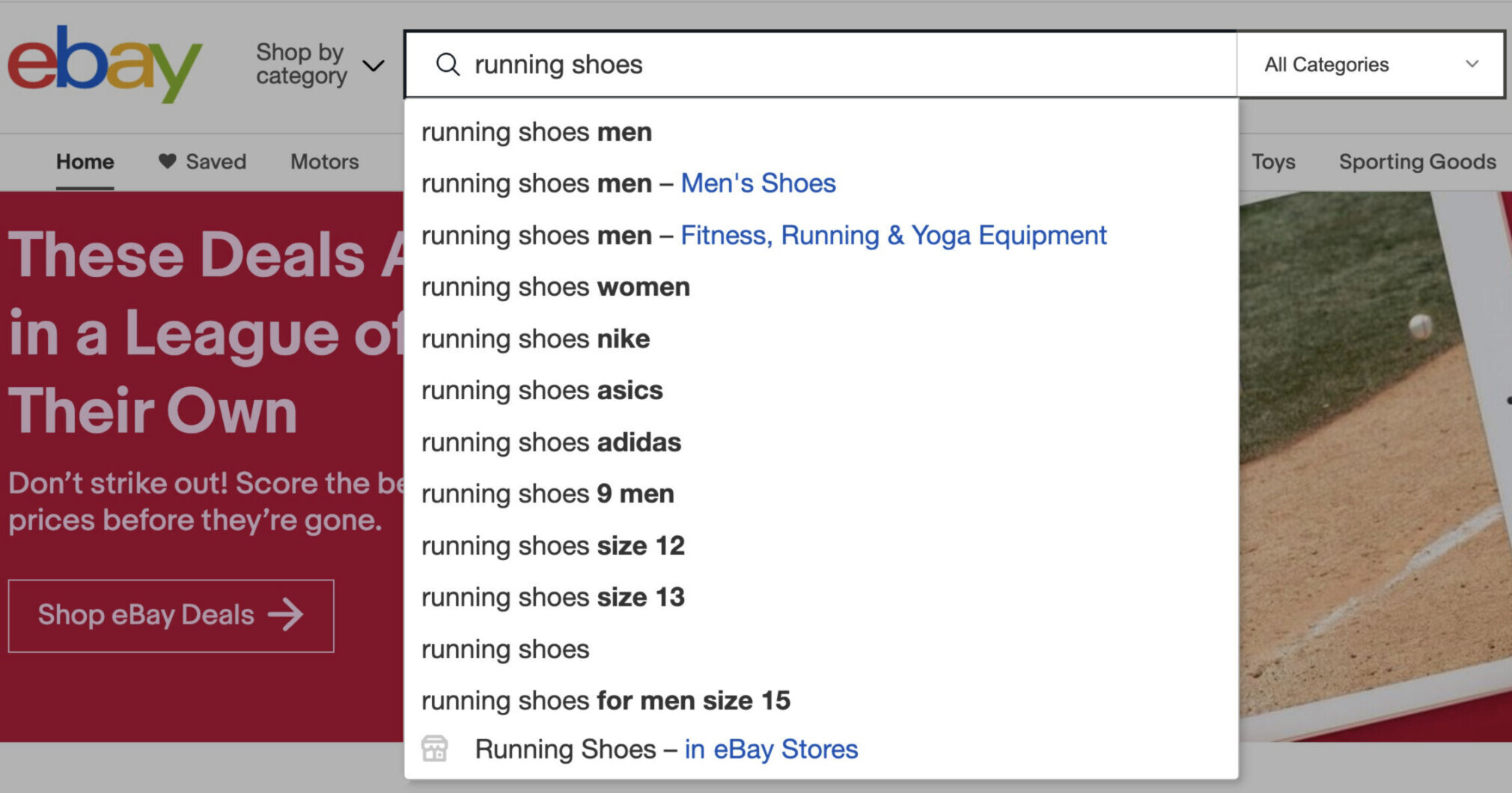
Task: Open 'Running Shoes – in eBay Stores' link
Action: coord(821,749)
